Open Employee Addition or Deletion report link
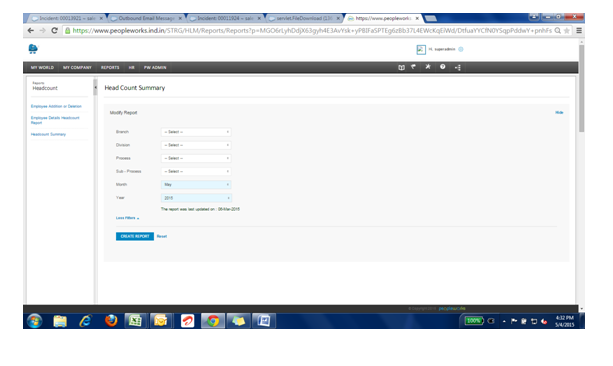The image size is (613, 366). [x=56, y=106]
